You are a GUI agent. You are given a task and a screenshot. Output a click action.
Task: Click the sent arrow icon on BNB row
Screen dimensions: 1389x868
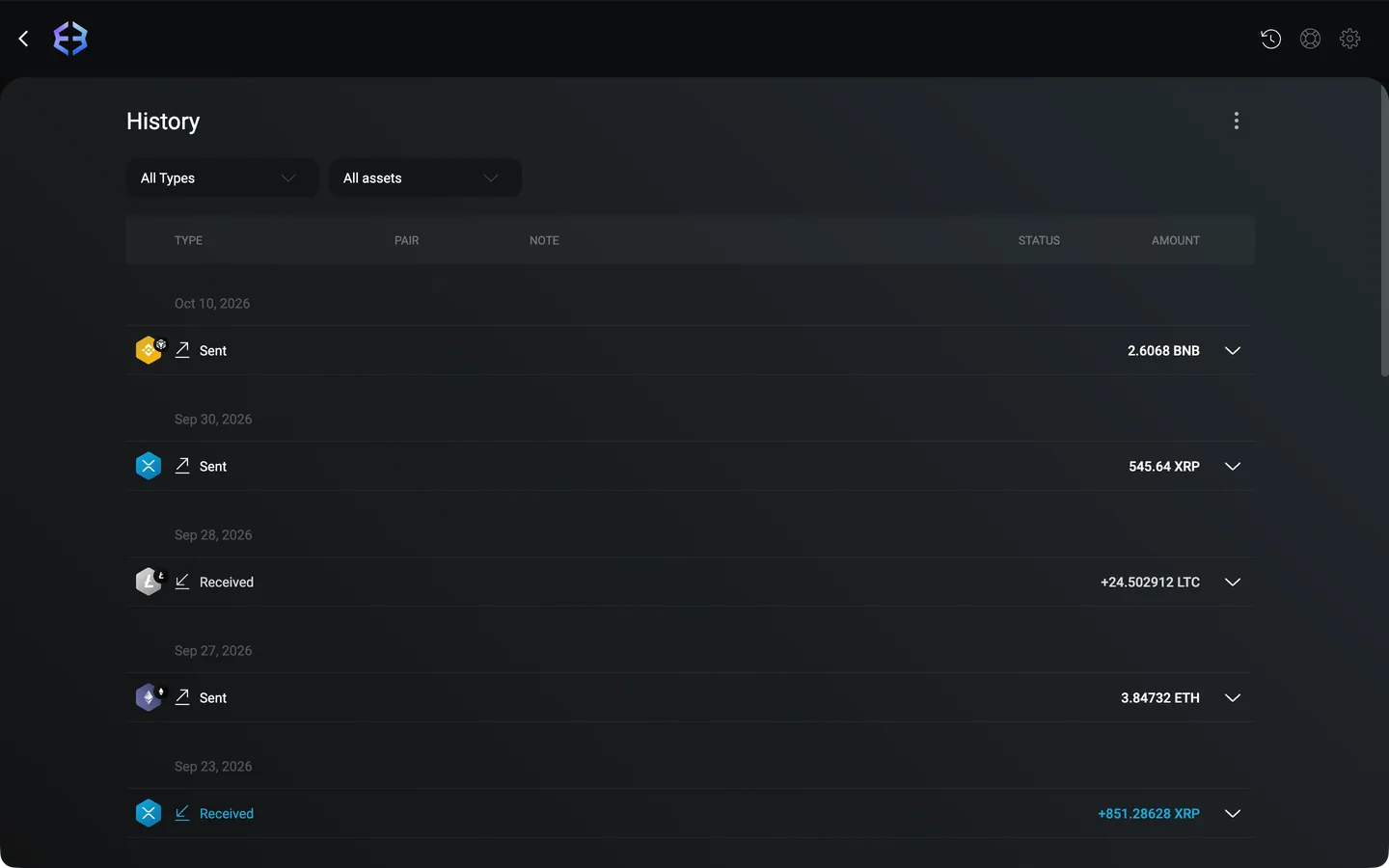182,350
